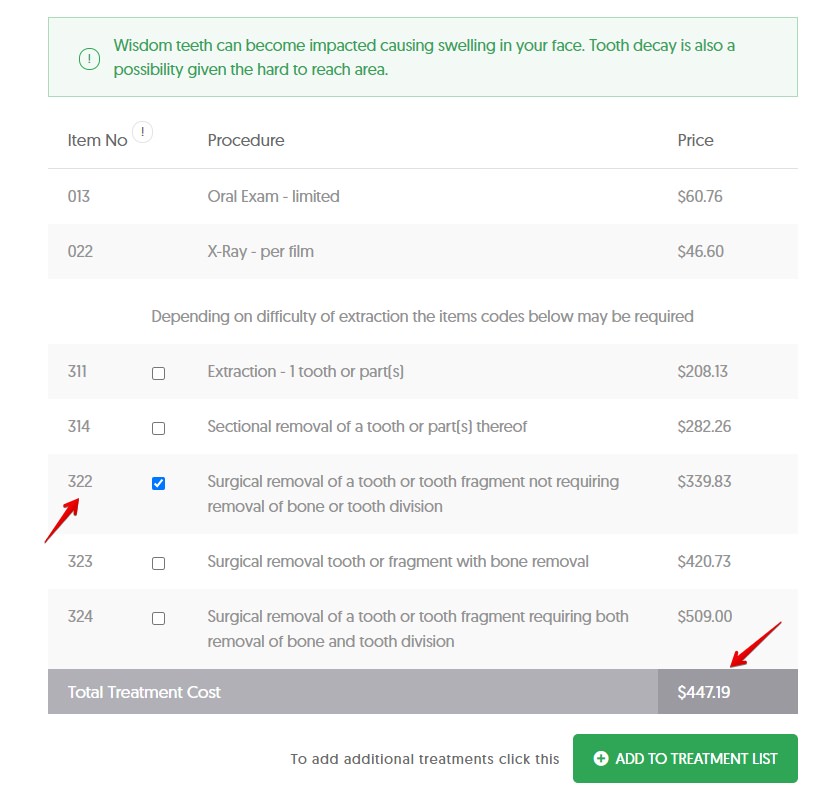Click plus icon on Add To Treatment List
This screenshot has width=820, height=808.
tap(601, 758)
